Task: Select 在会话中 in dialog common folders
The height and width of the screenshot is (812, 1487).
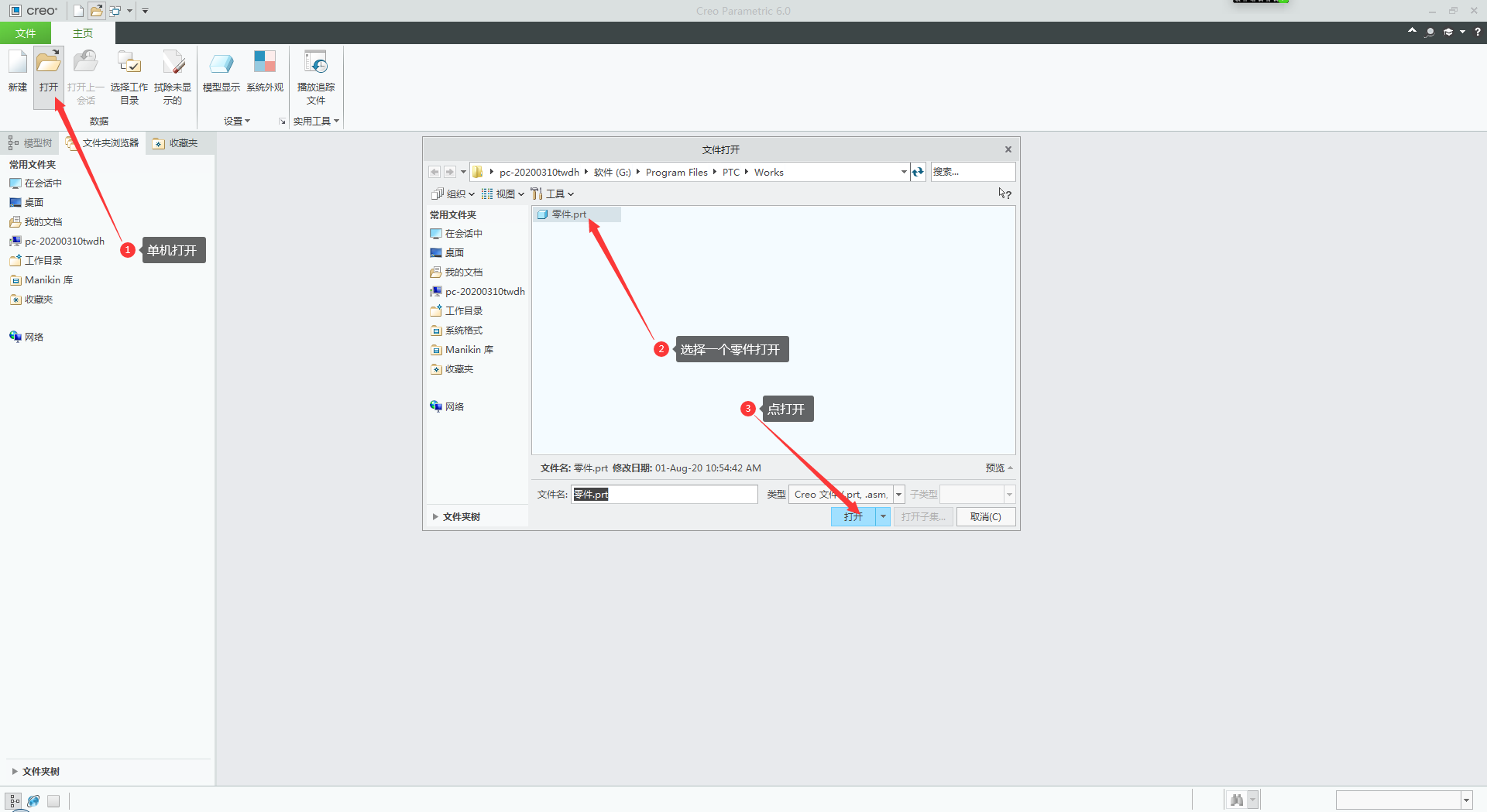Action: tap(456, 234)
